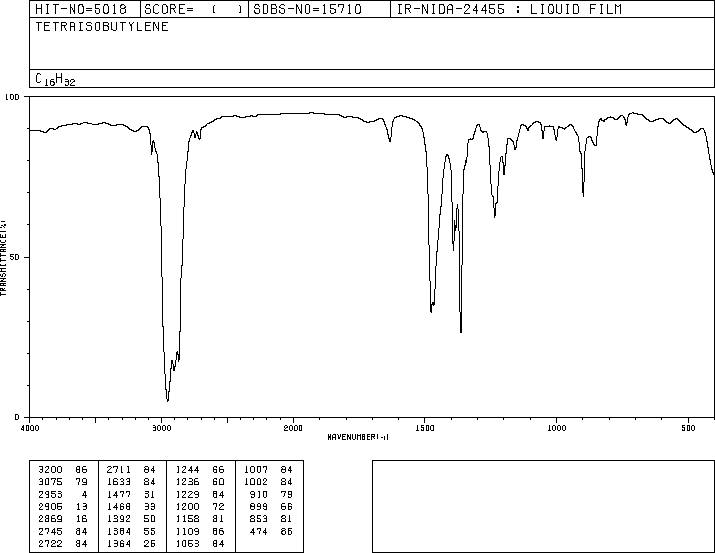The height and width of the screenshot is (553, 715).
Task: Select peak table entry 1109
Action: pos(187,532)
